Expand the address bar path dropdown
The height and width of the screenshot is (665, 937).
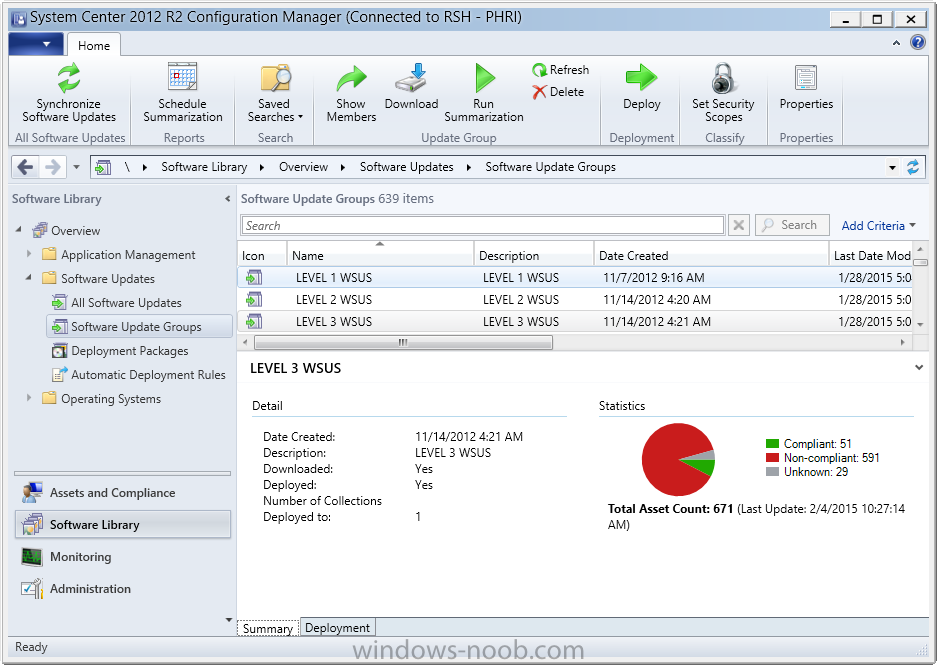pos(892,167)
